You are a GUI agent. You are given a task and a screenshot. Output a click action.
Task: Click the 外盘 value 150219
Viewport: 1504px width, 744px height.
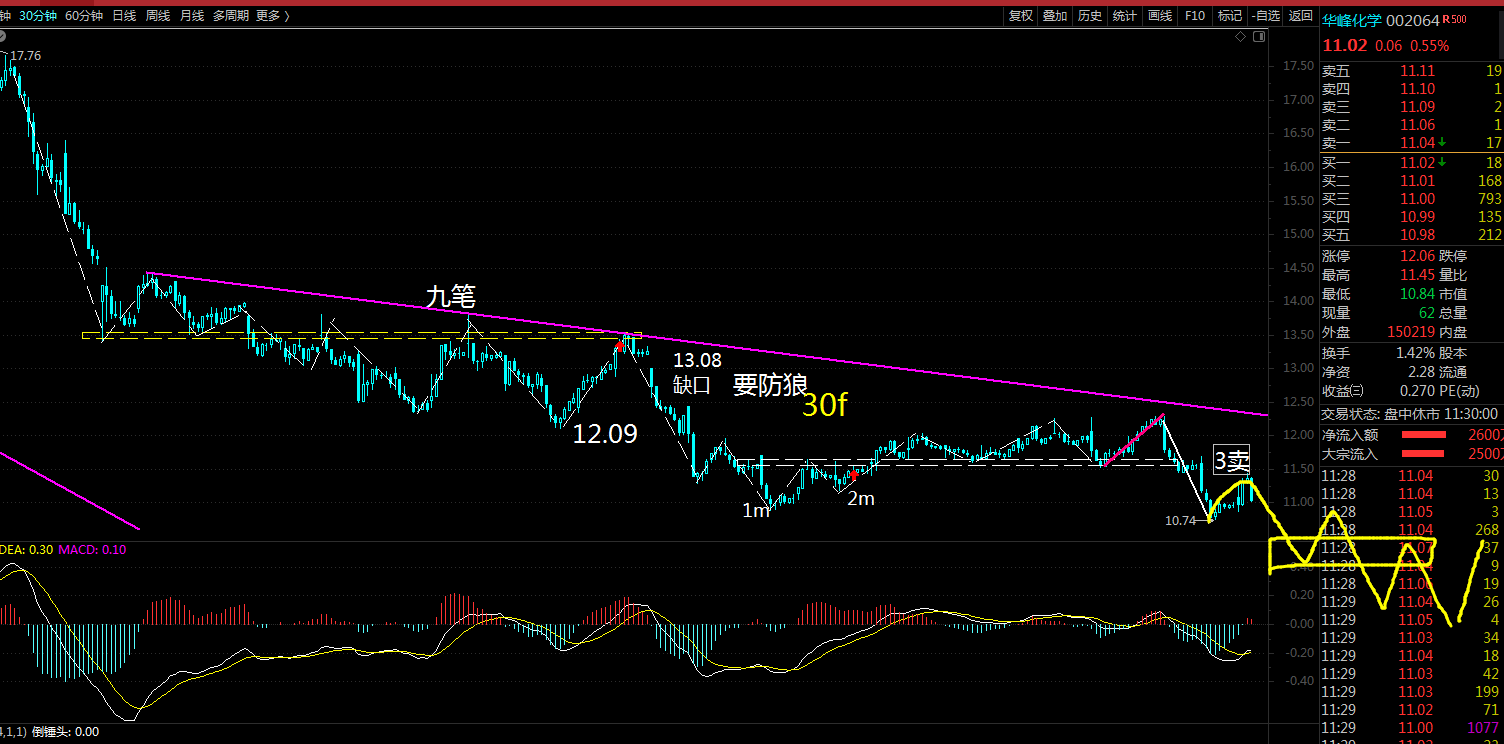point(1411,332)
